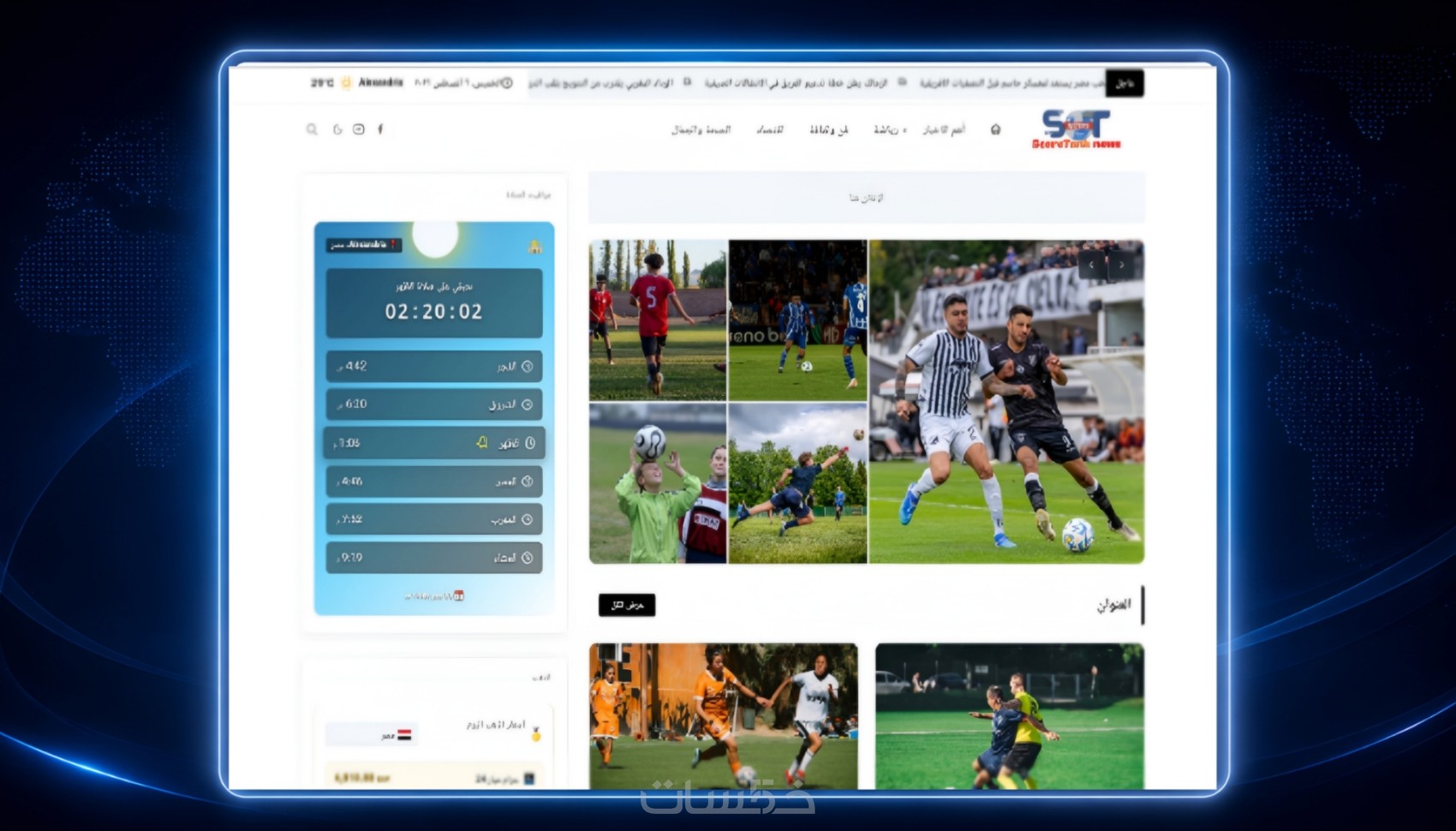1456x831 pixels.
Task: Click the clock icon beside the date
Action: (x=507, y=83)
